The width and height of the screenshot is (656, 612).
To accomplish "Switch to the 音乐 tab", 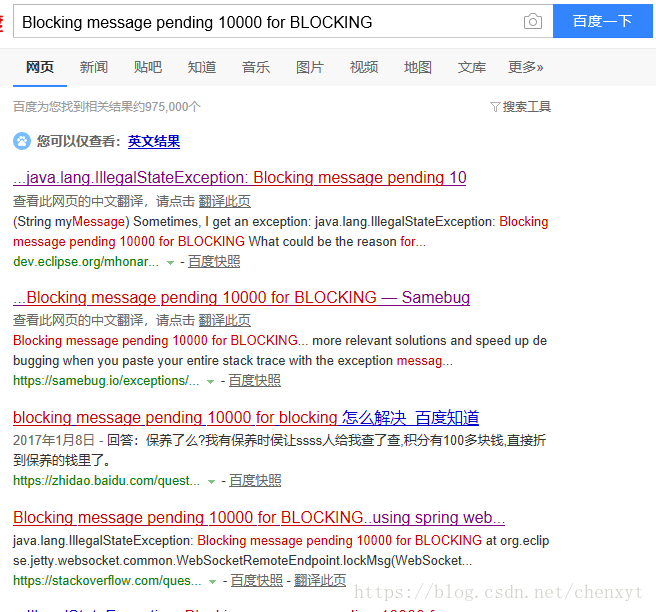I will tap(256, 67).
